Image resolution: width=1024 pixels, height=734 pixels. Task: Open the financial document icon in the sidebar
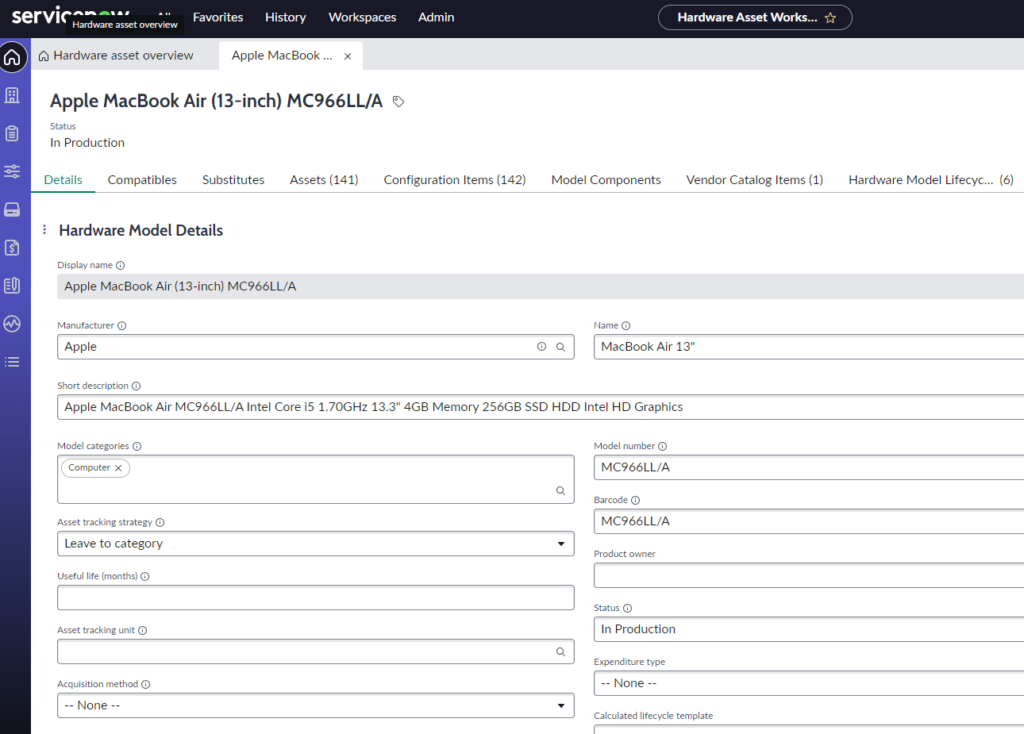tap(13, 247)
